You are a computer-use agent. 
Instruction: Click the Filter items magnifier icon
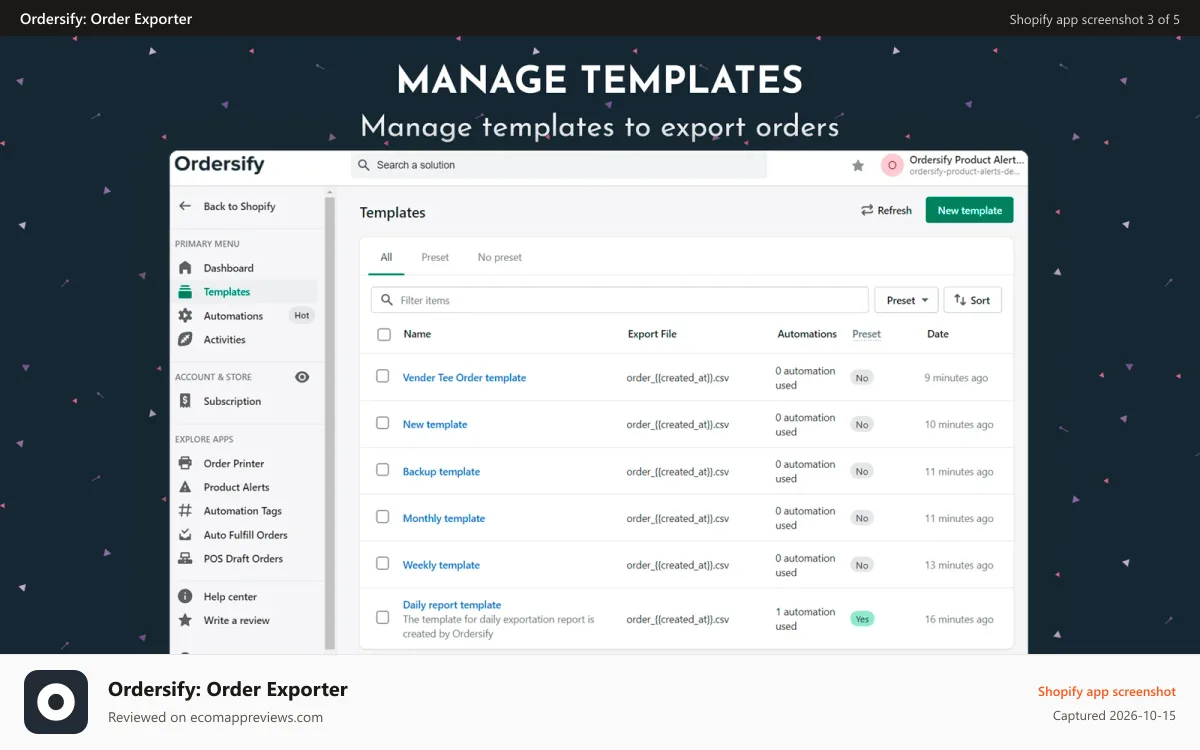click(386, 300)
